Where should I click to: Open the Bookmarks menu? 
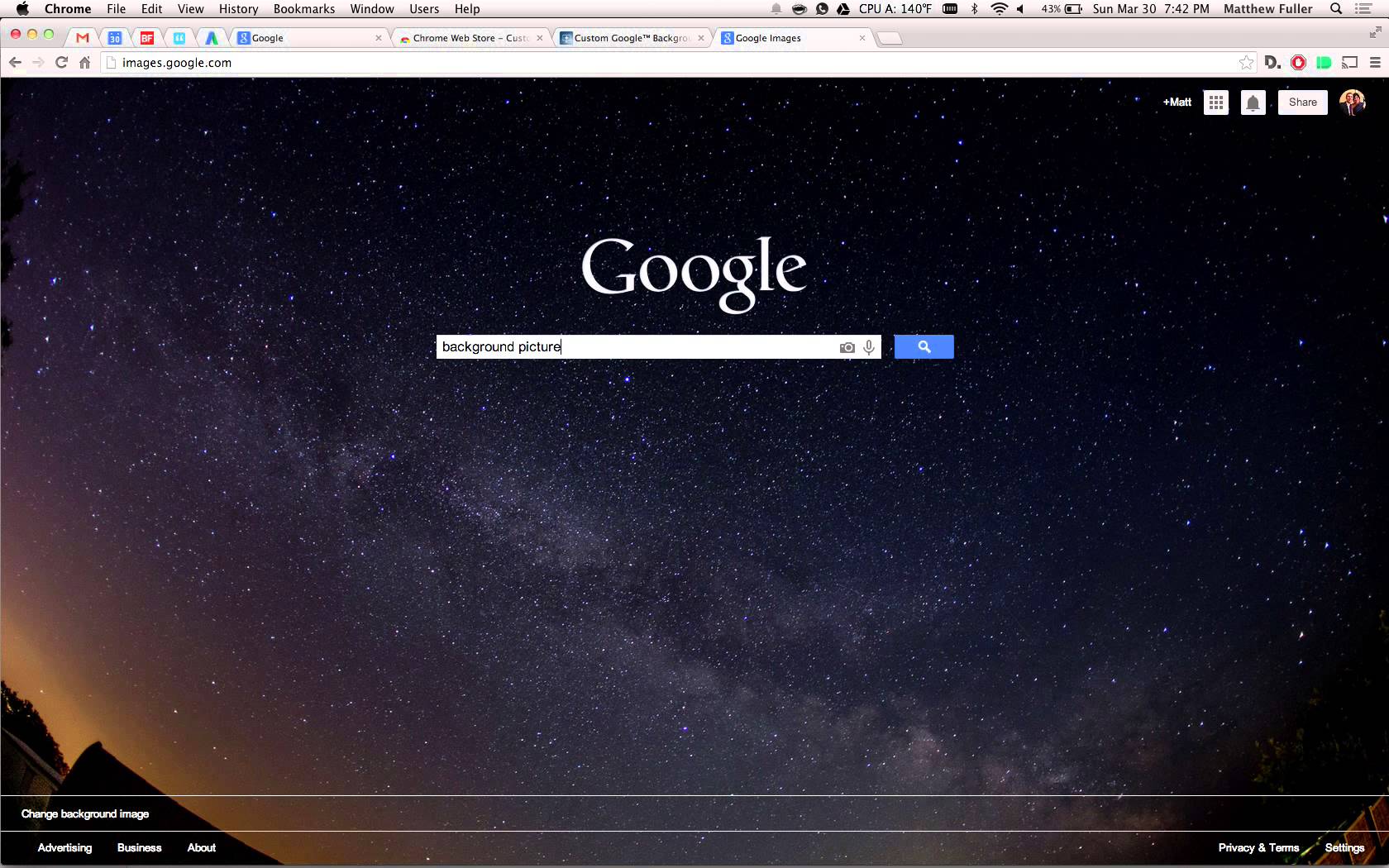coord(304,9)
